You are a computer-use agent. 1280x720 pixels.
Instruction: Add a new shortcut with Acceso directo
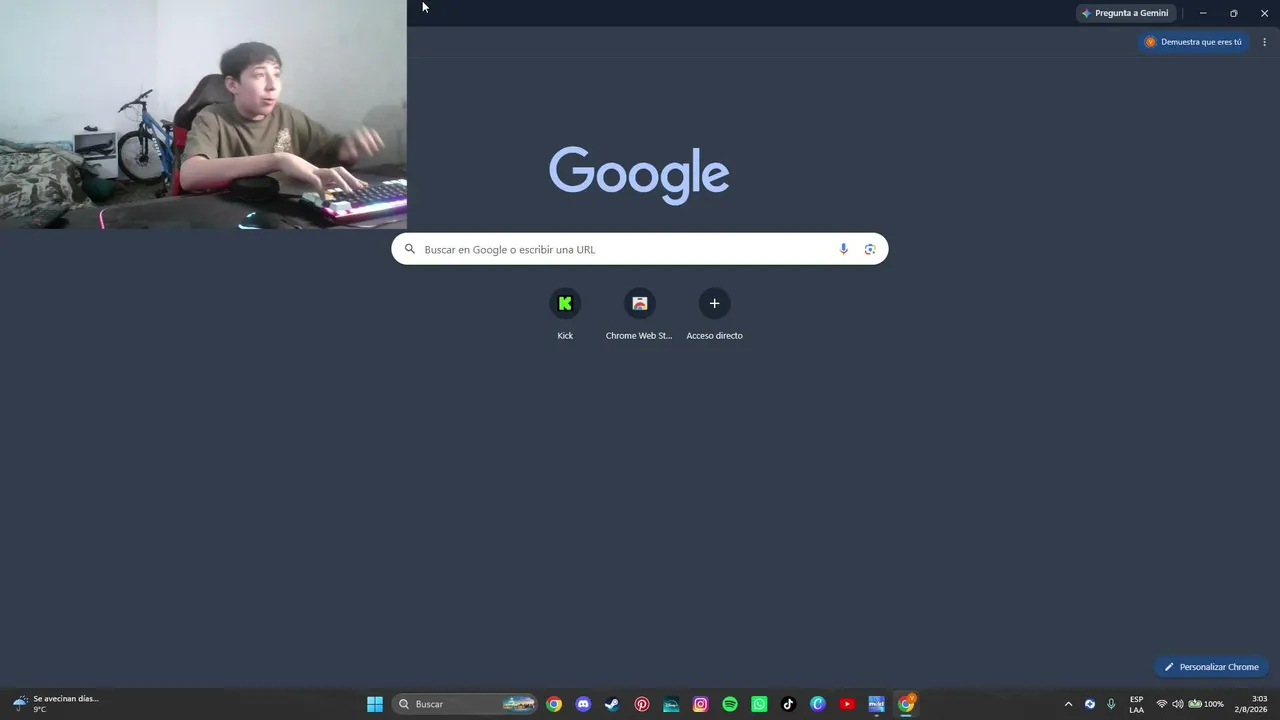point(714,314)
